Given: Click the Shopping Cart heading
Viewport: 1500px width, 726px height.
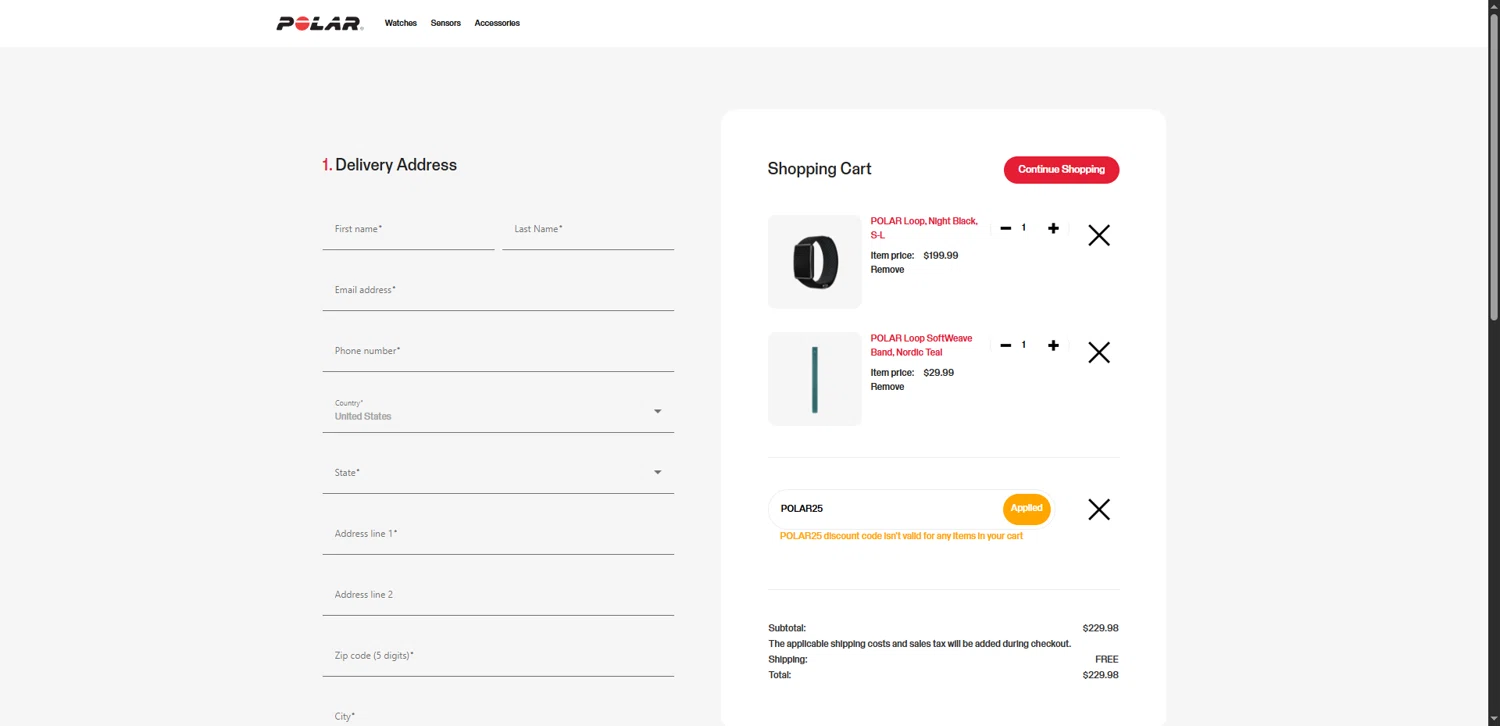Looking at the screenshot, I should tap(819, 169).
